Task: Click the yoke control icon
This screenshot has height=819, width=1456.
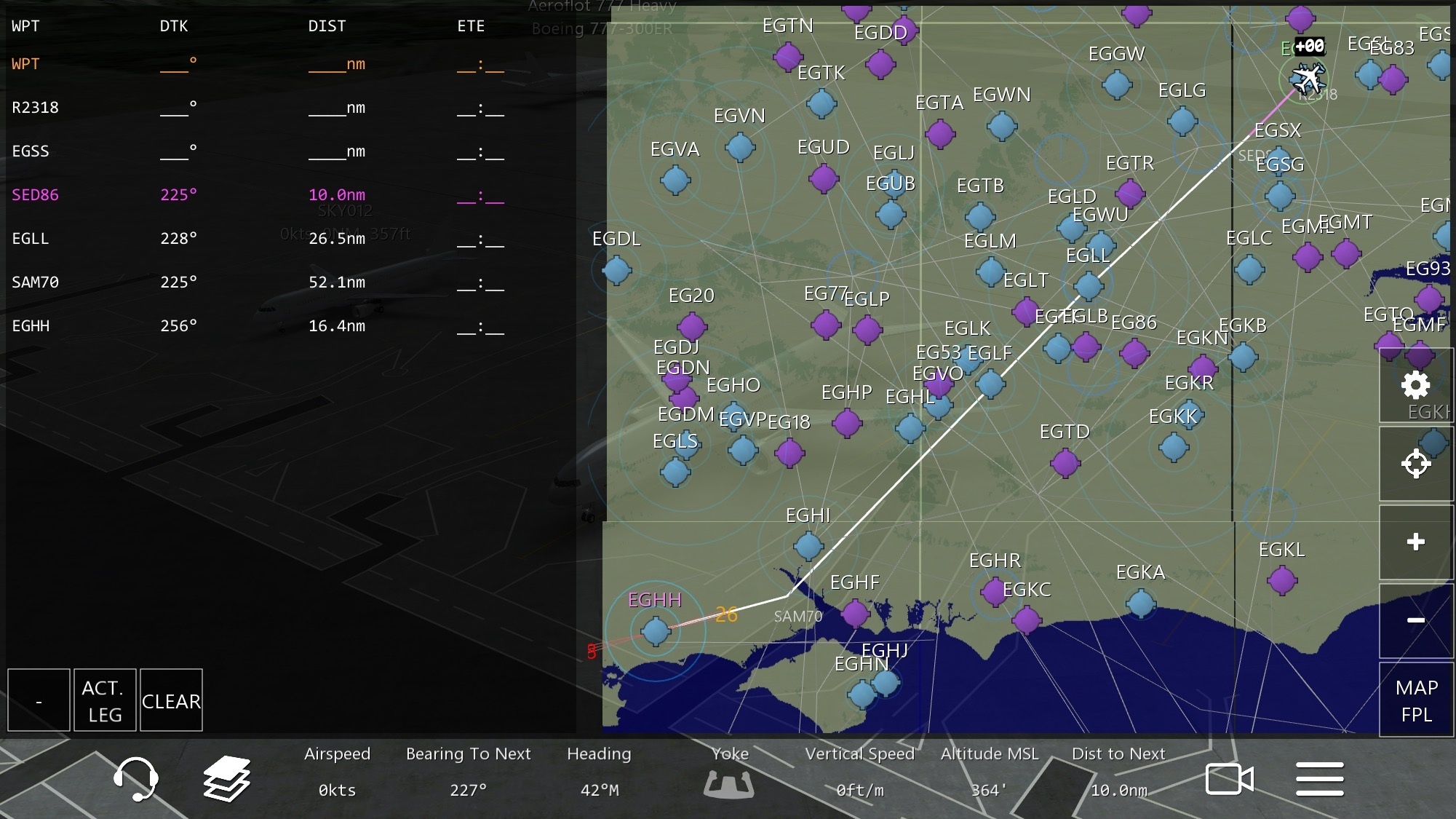Action: [729, 784]
